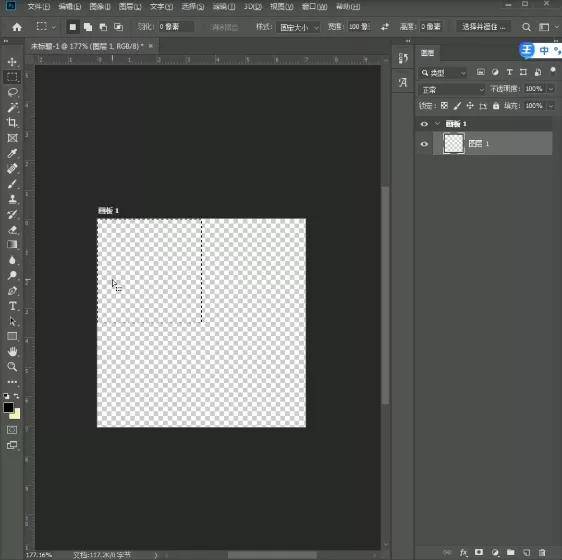Toggle lock position
The image size is (562, 560).
pyautogui.click(x=470, y=106)
